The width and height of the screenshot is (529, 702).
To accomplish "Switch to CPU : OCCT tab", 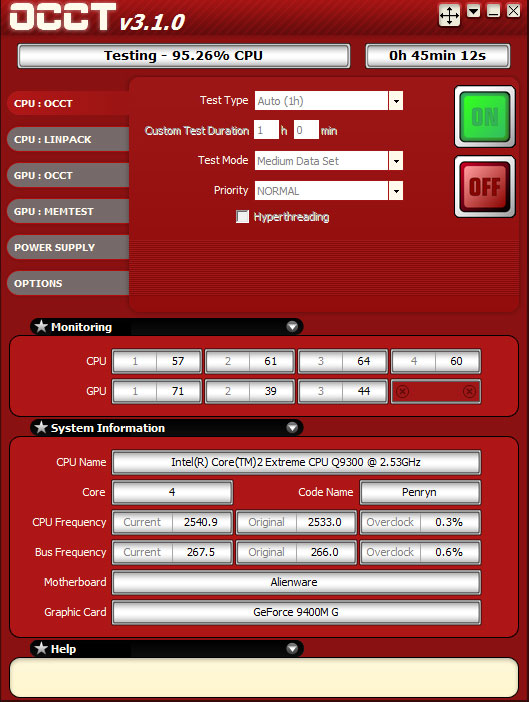I will tap(68, 103).
